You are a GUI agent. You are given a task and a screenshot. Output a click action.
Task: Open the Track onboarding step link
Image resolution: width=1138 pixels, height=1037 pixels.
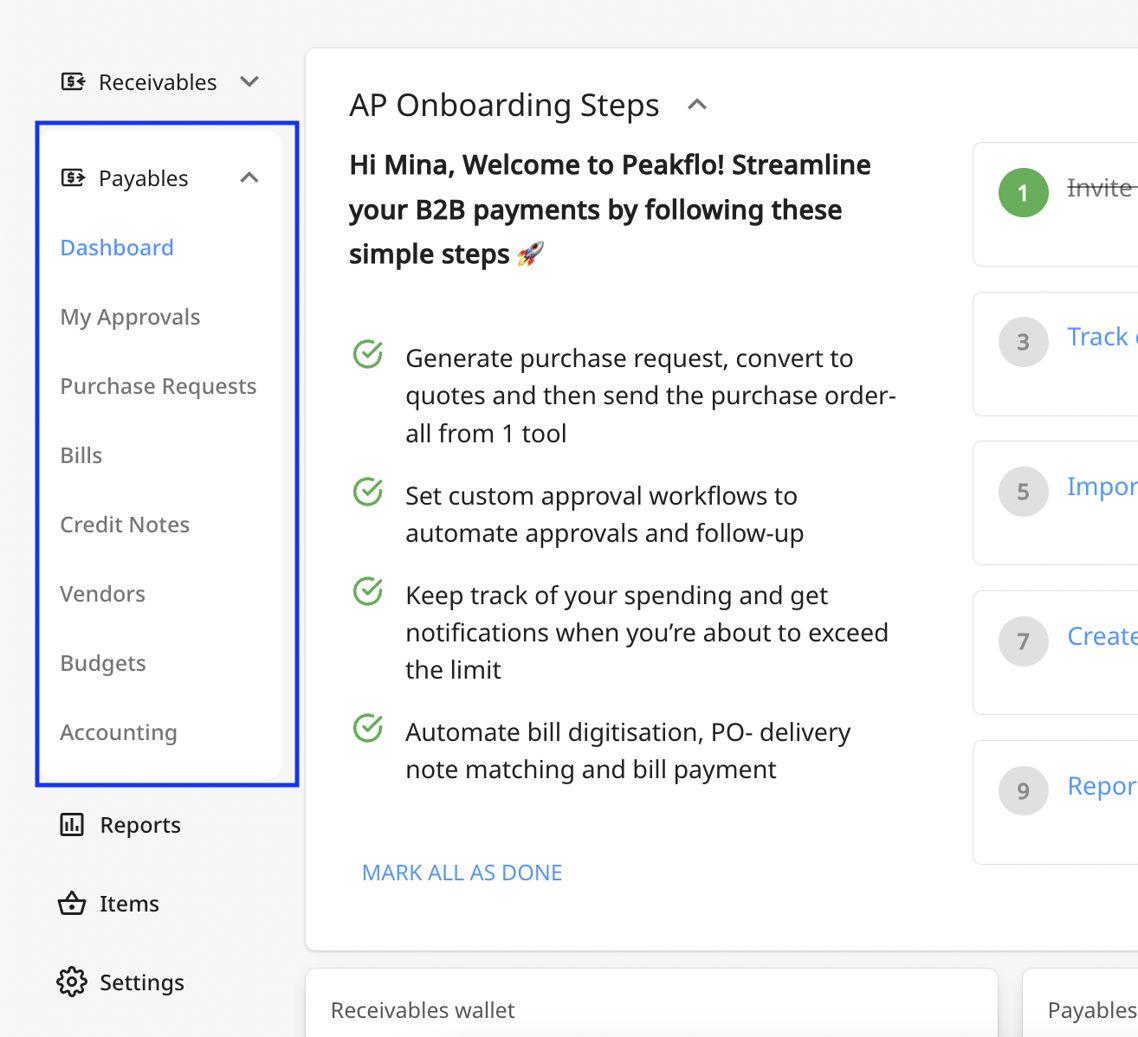(x=1102, y=337)
